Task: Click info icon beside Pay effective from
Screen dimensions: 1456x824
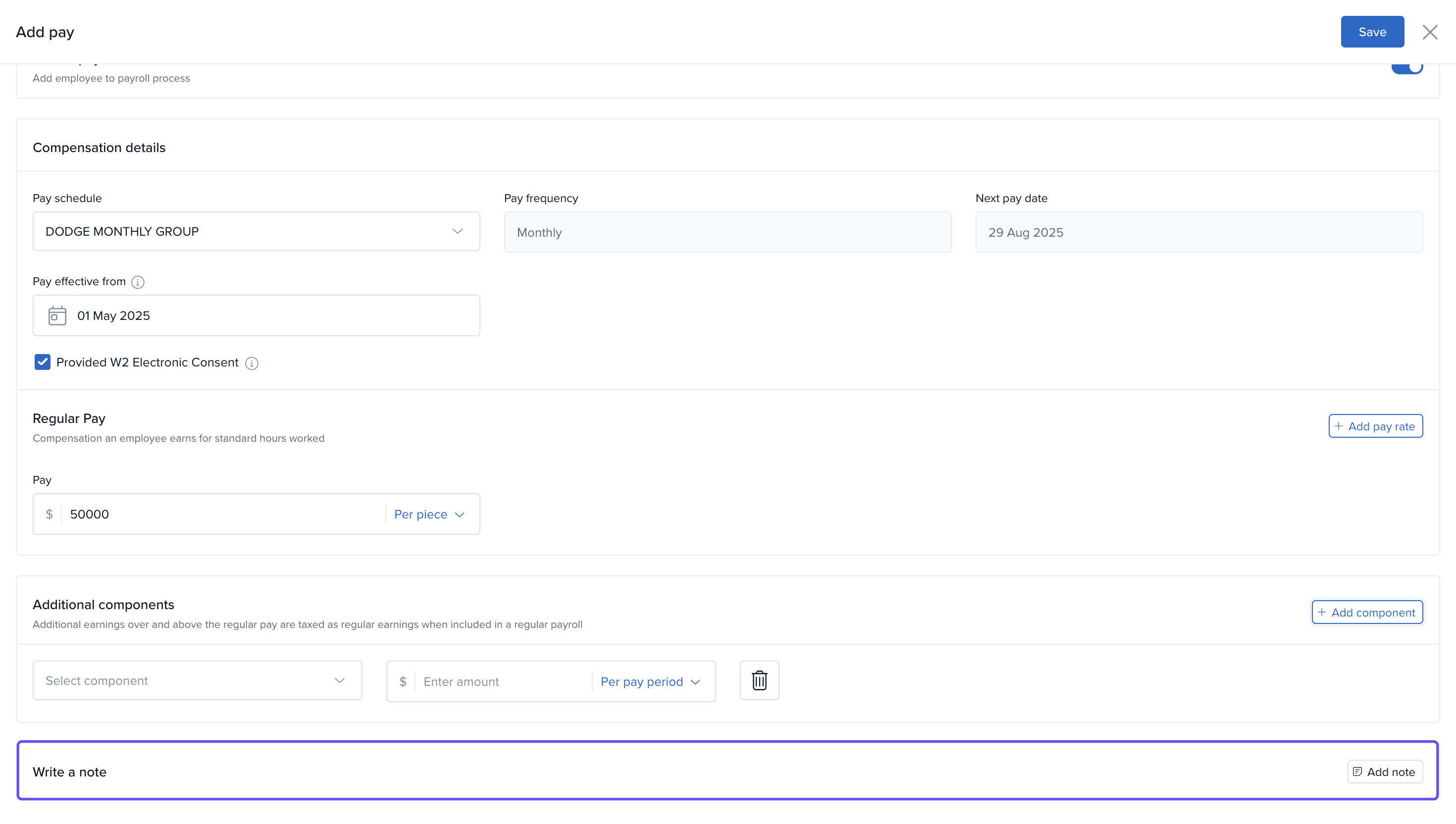Action: (x=138, y=282)
